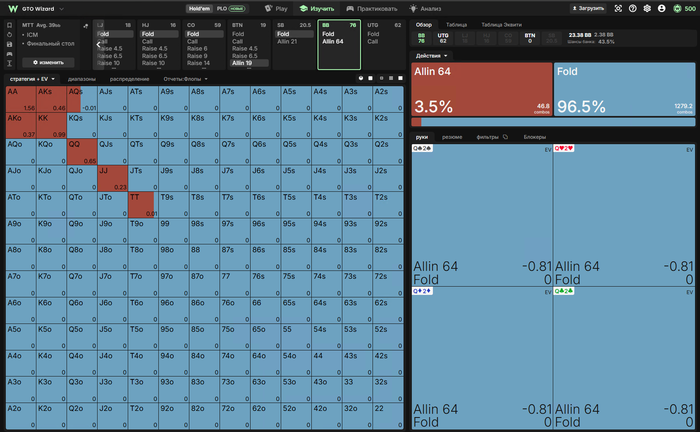Expand the стратегия + EV dropdown
This screenshot has width=700, height=432.
pos(32,79)
